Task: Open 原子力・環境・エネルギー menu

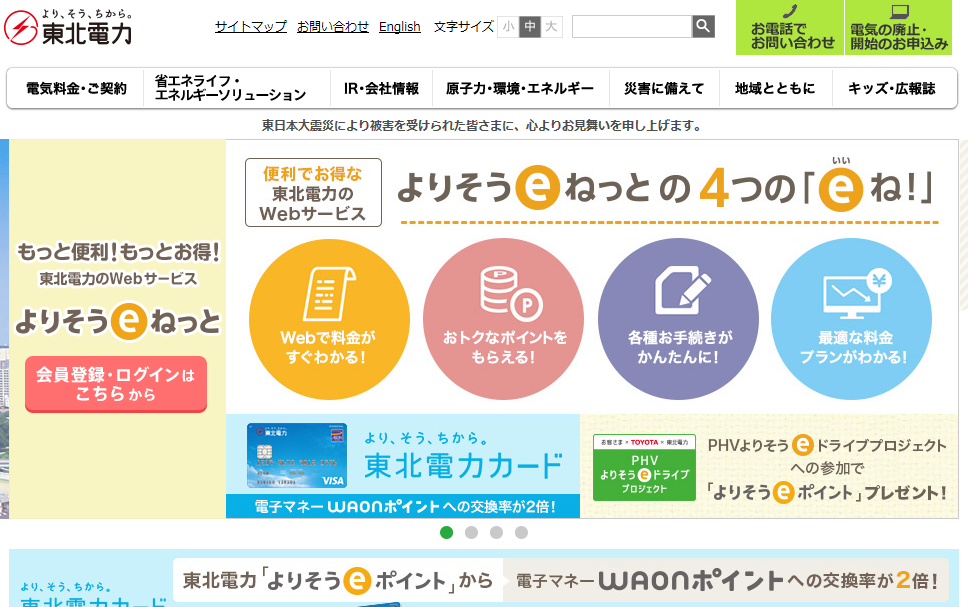Action: [520, 88]
